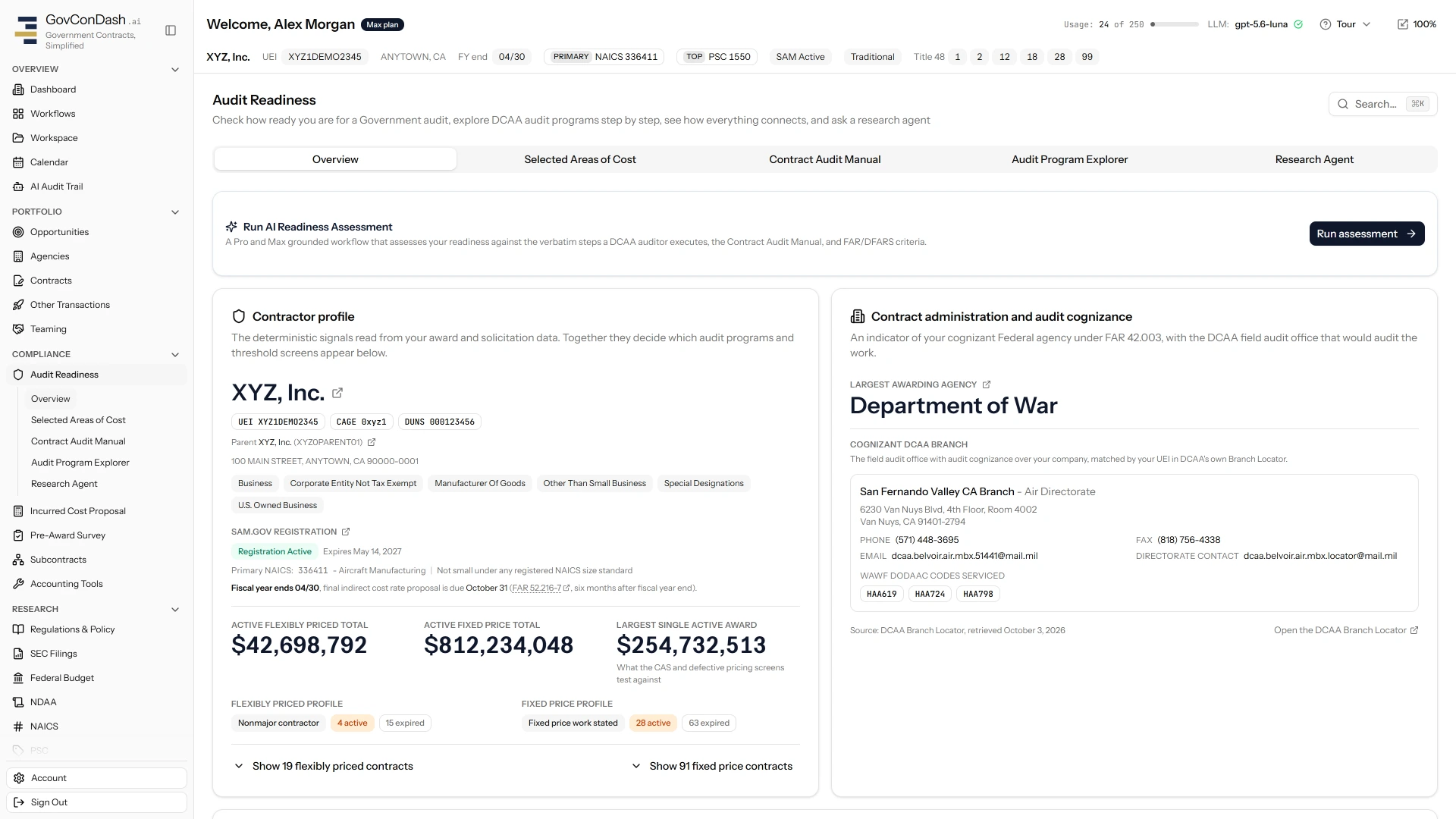Open Workspace folder icon
The height and width of the screenshot is (819, 1456).
point(18,138)
